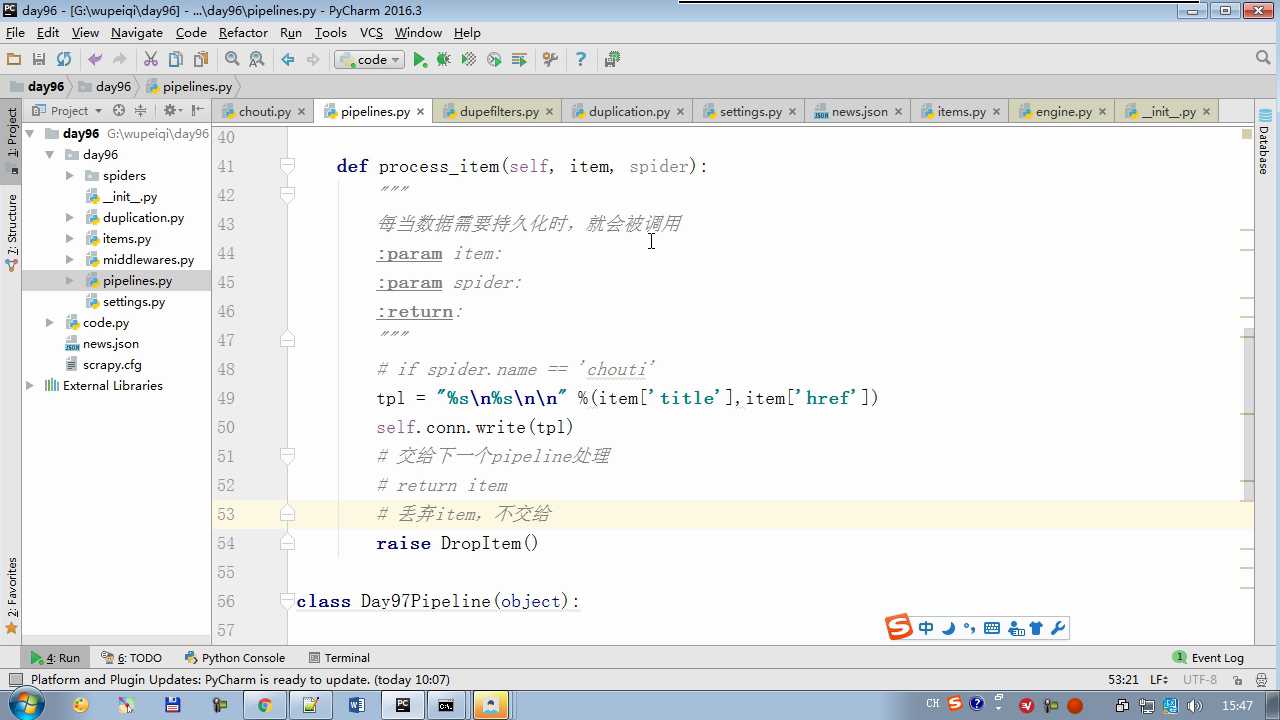Open the Sogou soft keyboard
The image size is (1280, 720).
(x=992, y=628)
